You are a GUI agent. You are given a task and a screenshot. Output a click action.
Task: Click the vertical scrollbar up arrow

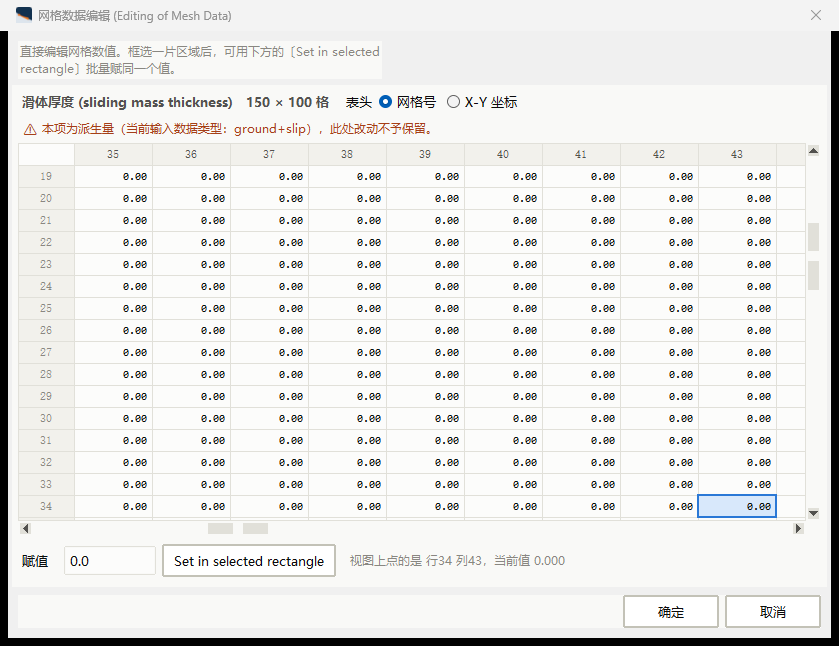[813, 151]
